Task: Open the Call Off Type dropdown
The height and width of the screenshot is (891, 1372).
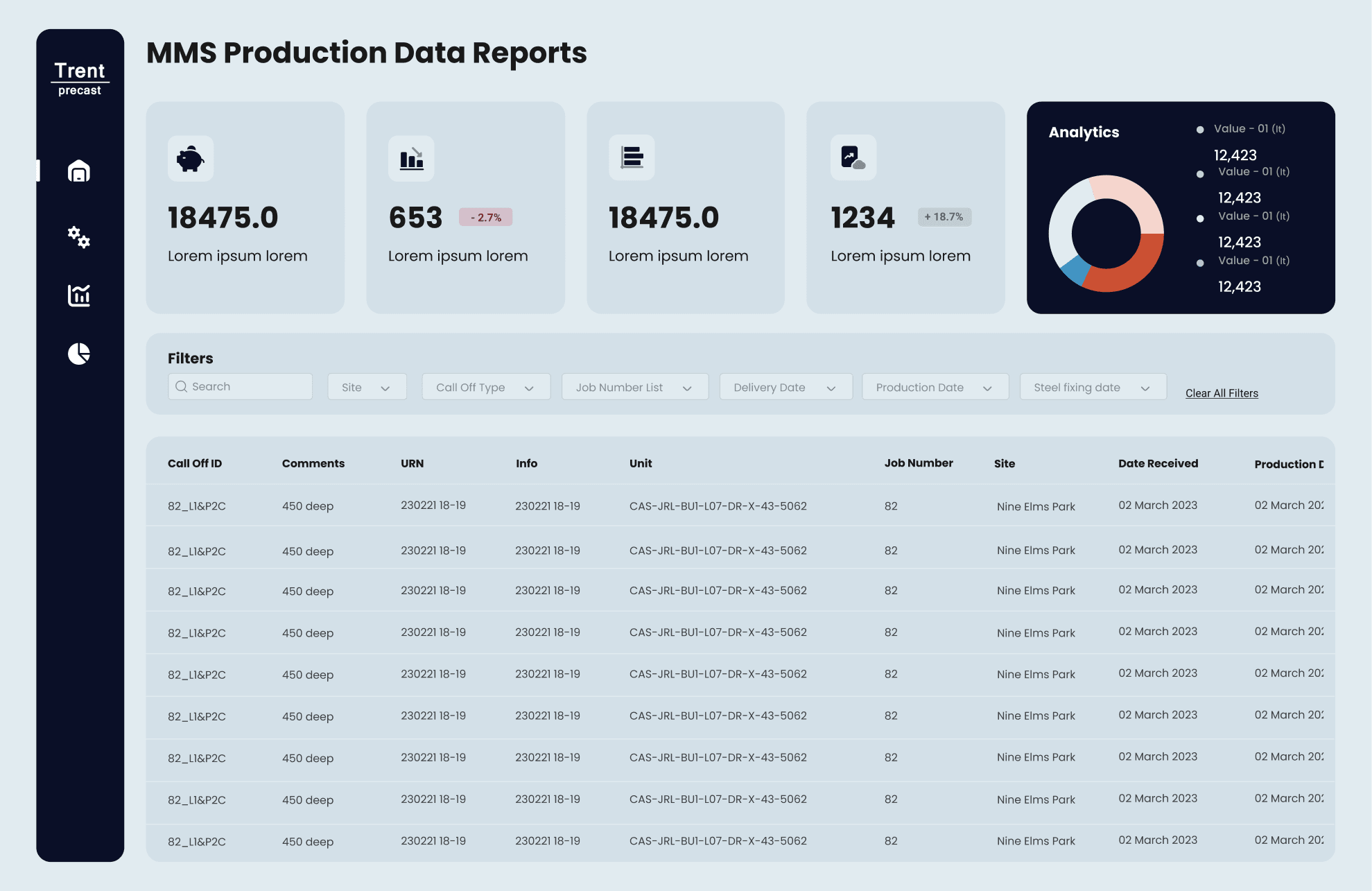Action: (486, 387)
